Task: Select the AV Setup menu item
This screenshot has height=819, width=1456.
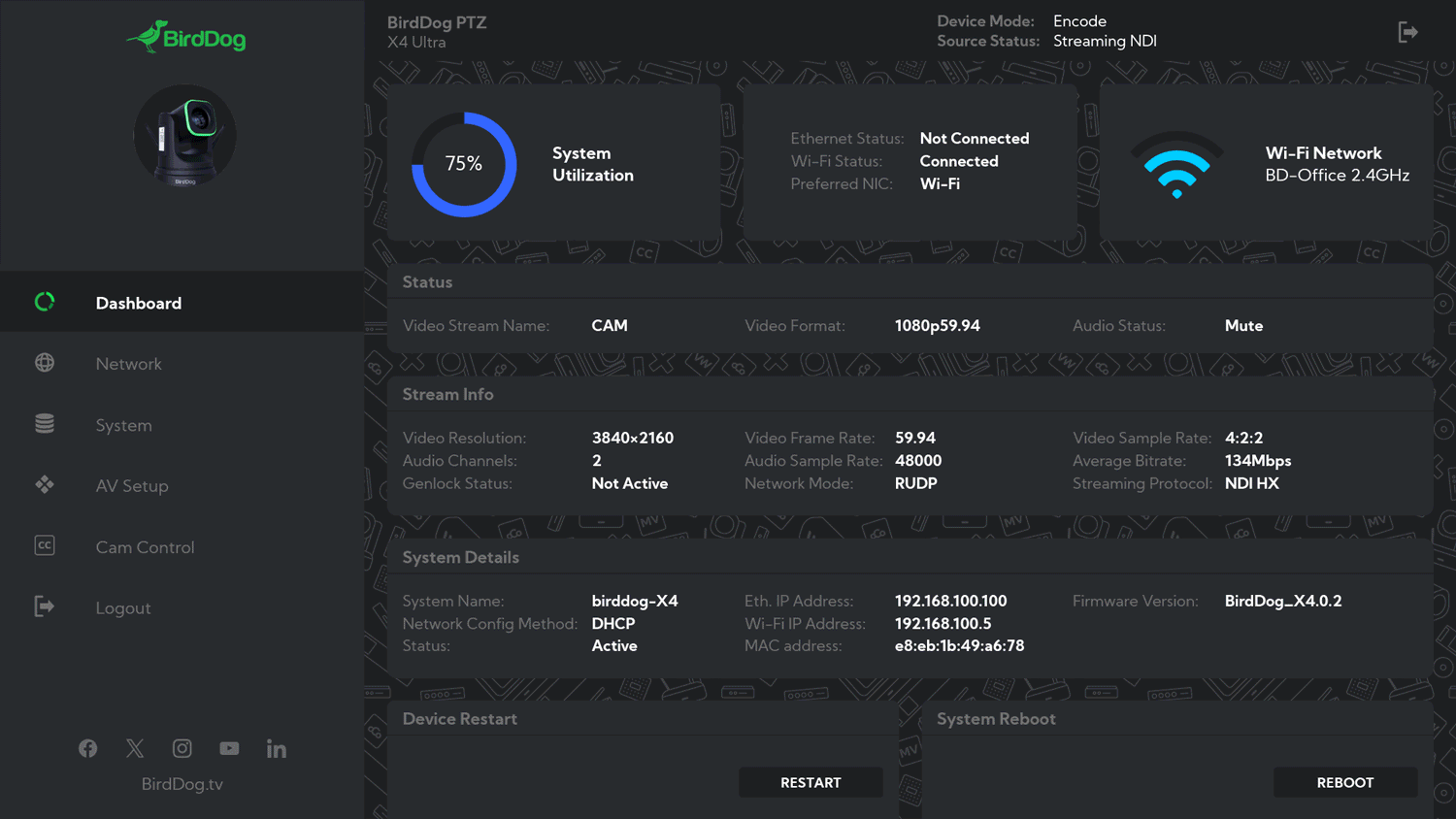Action: tap(182, 486)
